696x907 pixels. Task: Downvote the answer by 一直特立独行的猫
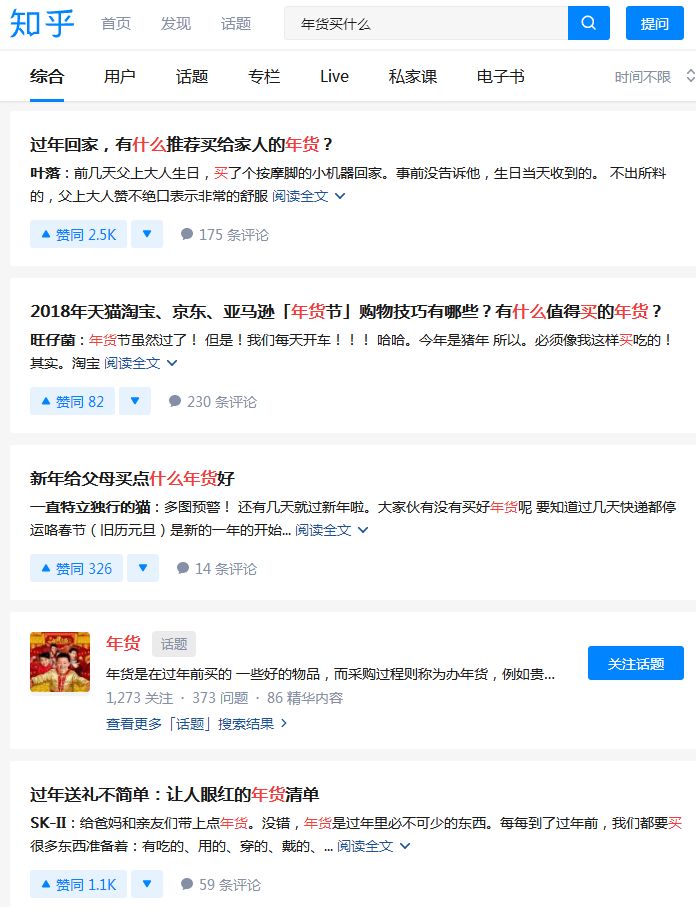(143, 569)
